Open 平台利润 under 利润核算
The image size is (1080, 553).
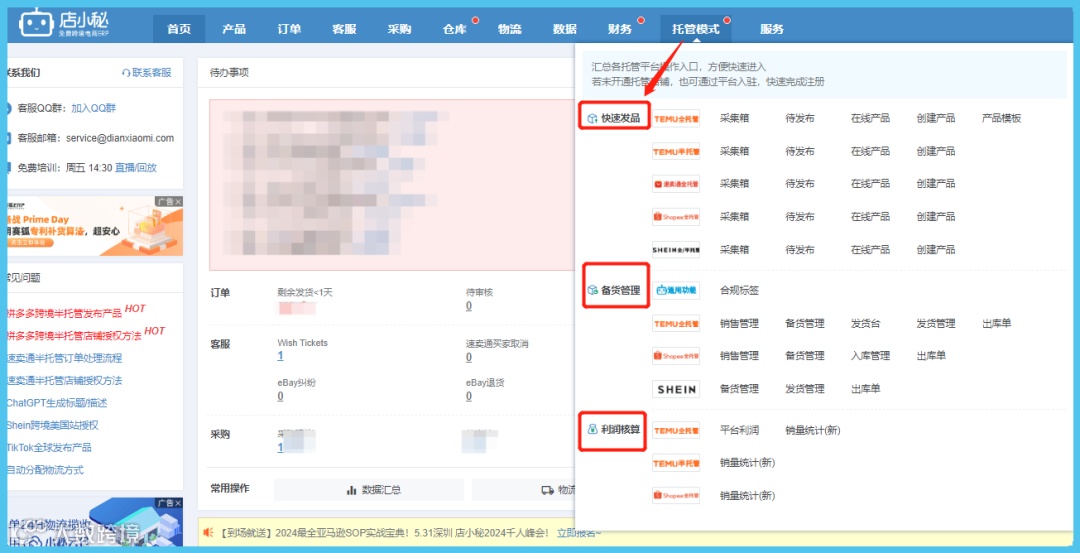click(x=740, y=430)
